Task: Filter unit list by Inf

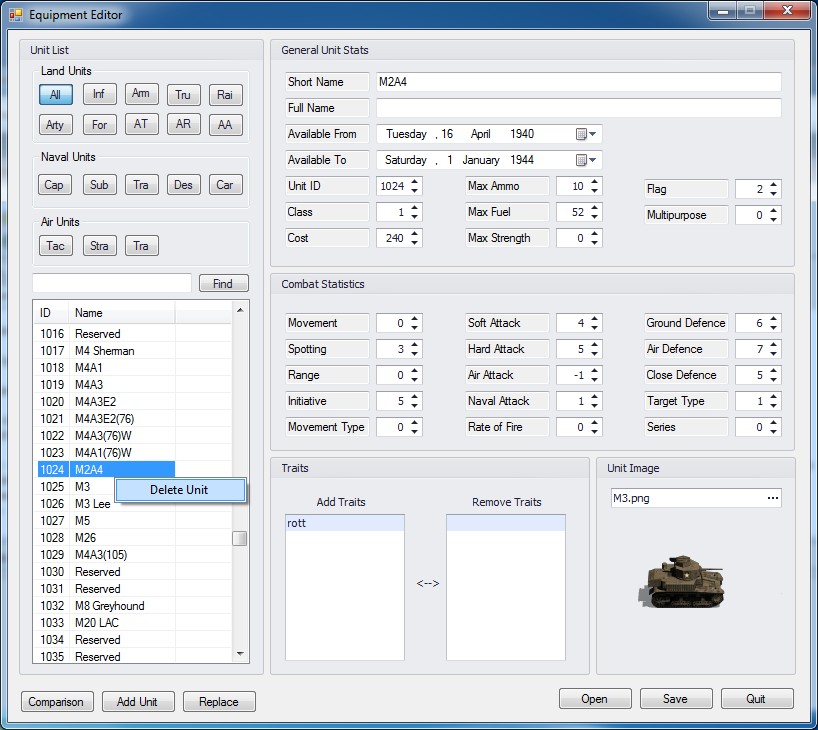Action: [99, 94]
